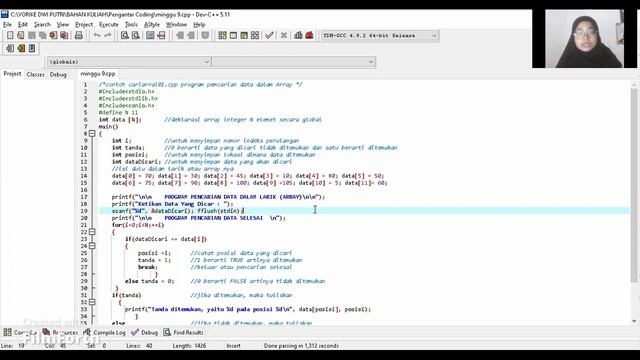
Task: Click the Compile and Run icon
Action: 244,36
